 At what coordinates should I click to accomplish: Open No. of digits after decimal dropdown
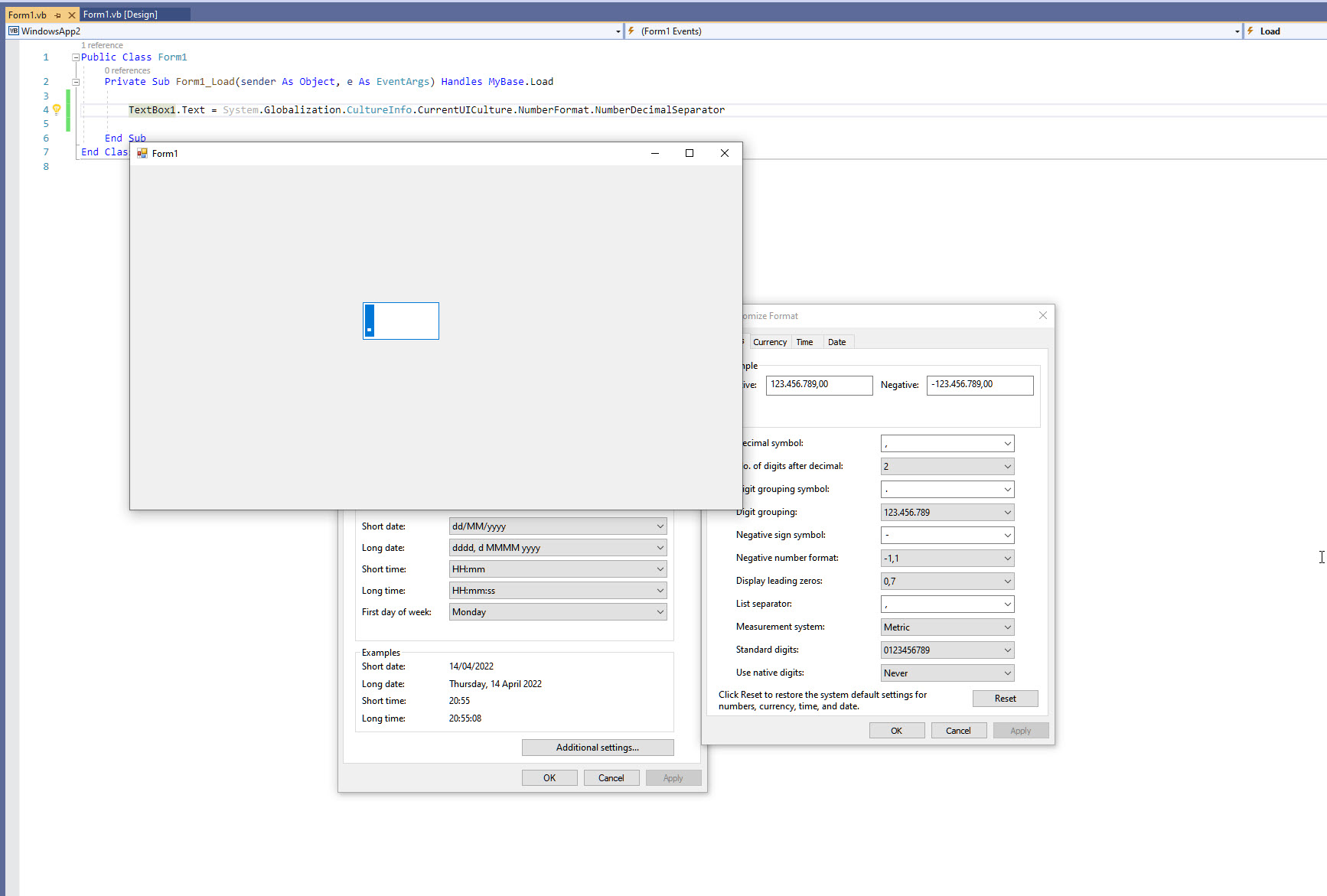pyautogui.click(x=947, y=467)
